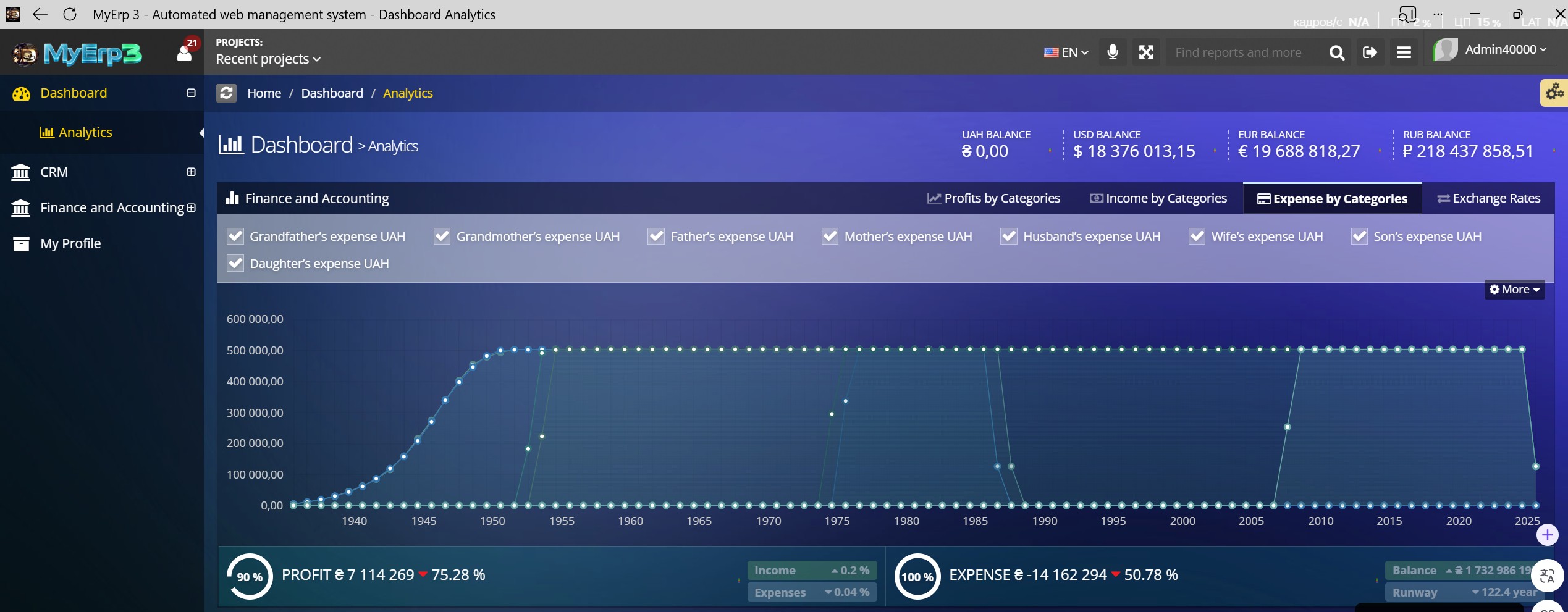Click the EUR BALANCE amount

pyautogui.click(x=1299, y=151)
